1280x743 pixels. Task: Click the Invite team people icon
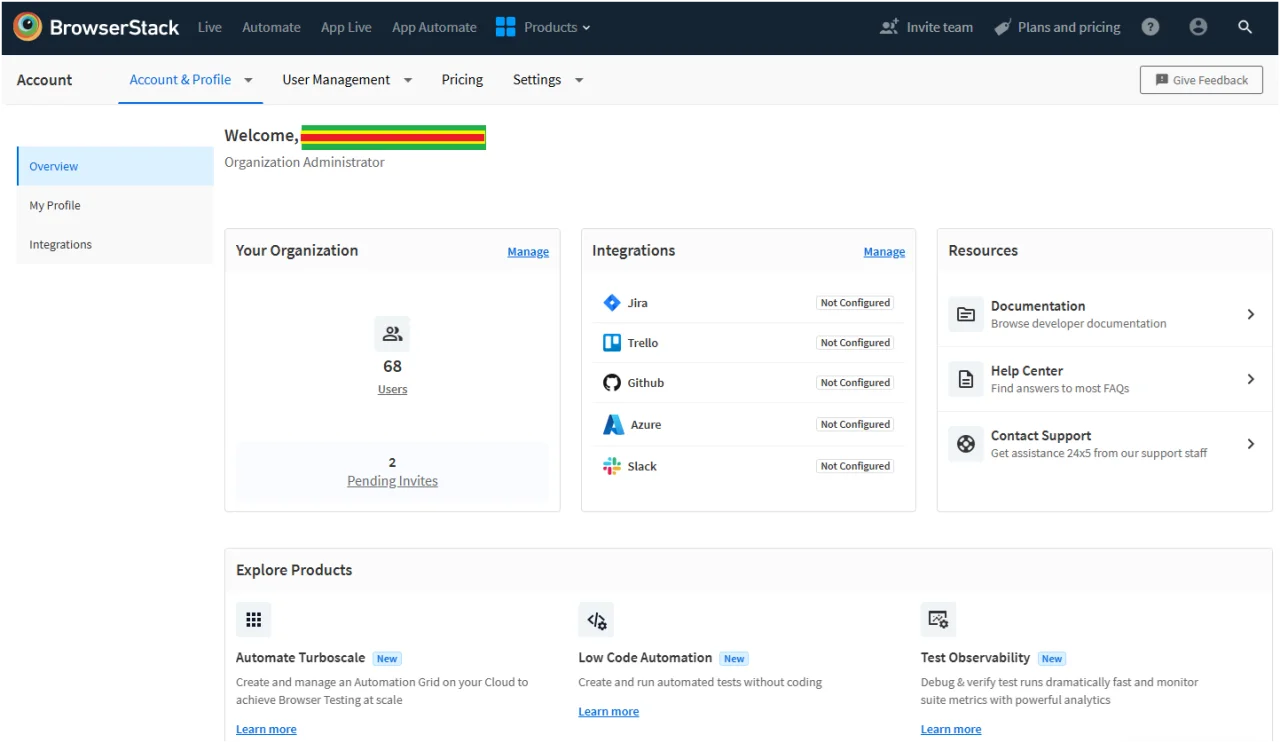(889, 27)
